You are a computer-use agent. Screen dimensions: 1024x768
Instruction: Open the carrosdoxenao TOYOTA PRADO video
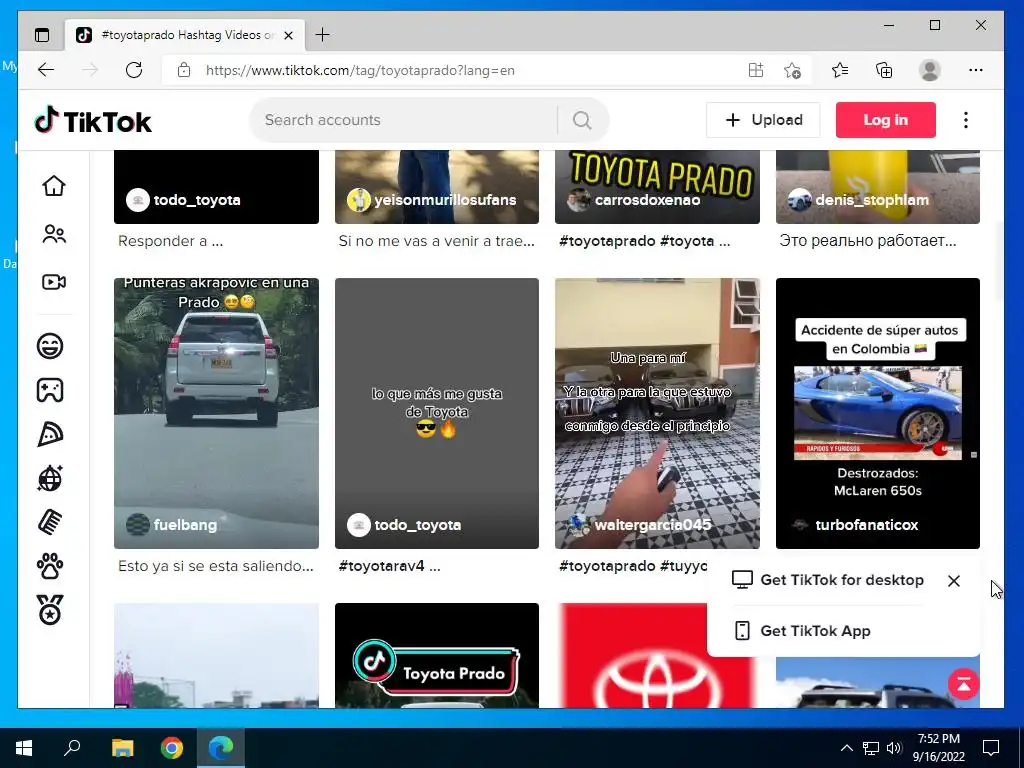[x=657, y=187]
